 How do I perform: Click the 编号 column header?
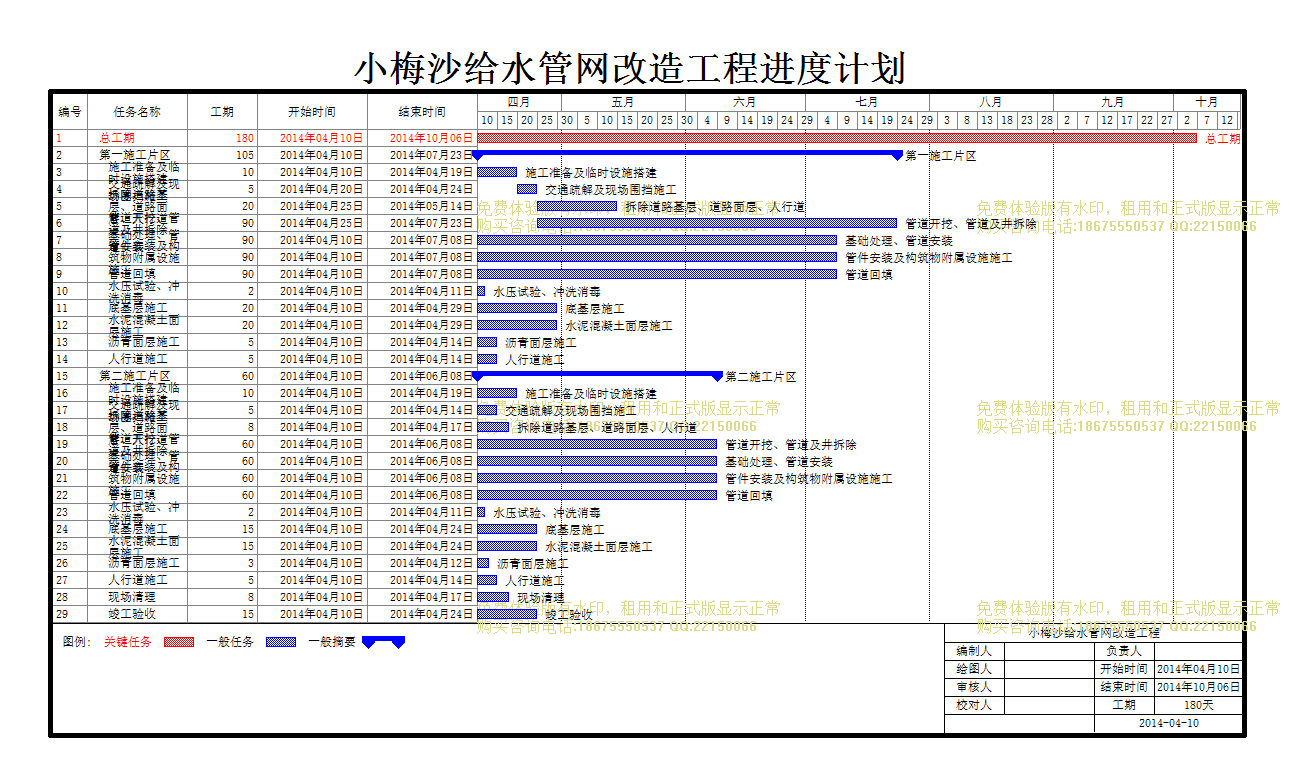pos(69,112)
